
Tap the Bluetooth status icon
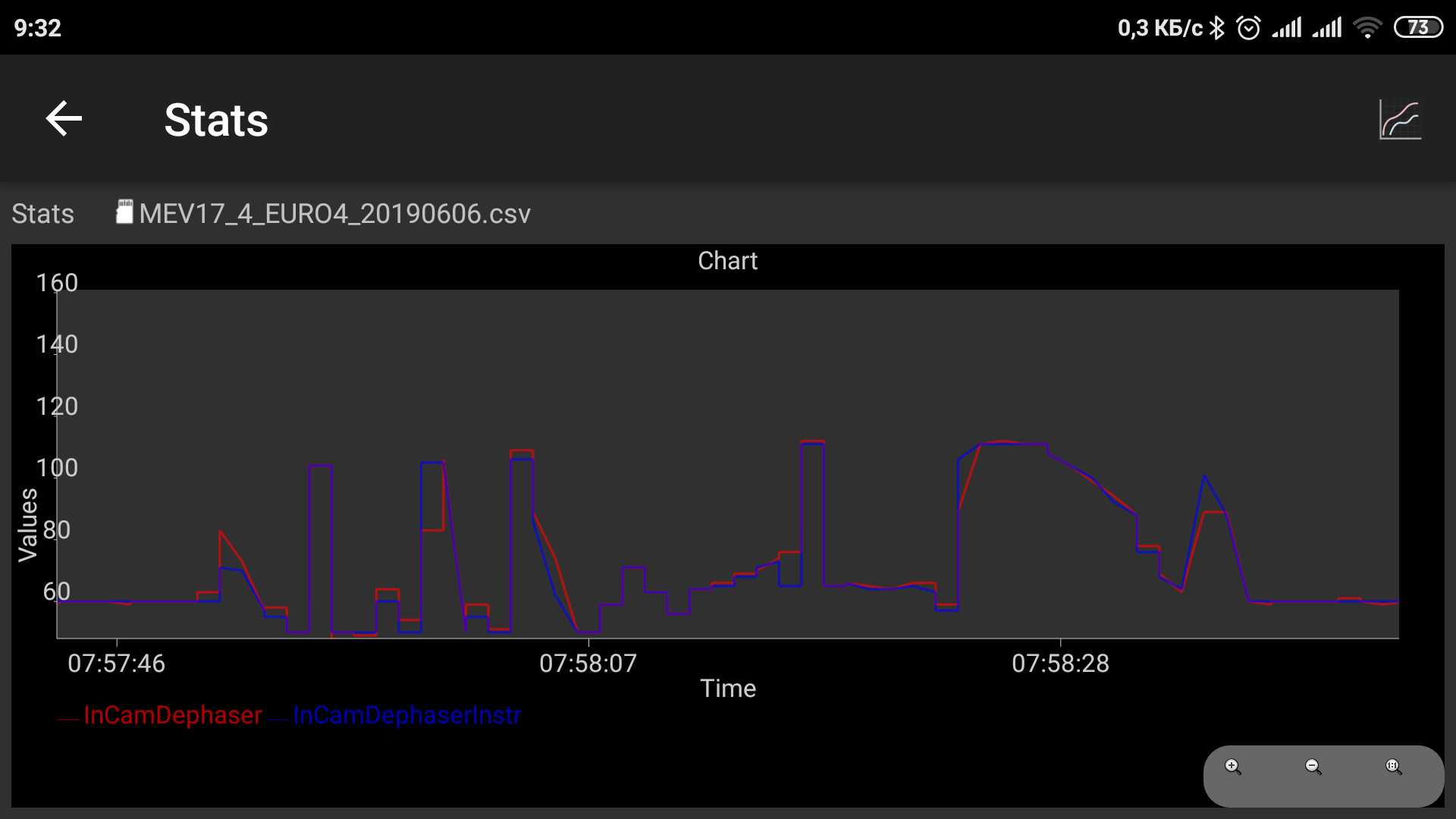coord(1217,28)
